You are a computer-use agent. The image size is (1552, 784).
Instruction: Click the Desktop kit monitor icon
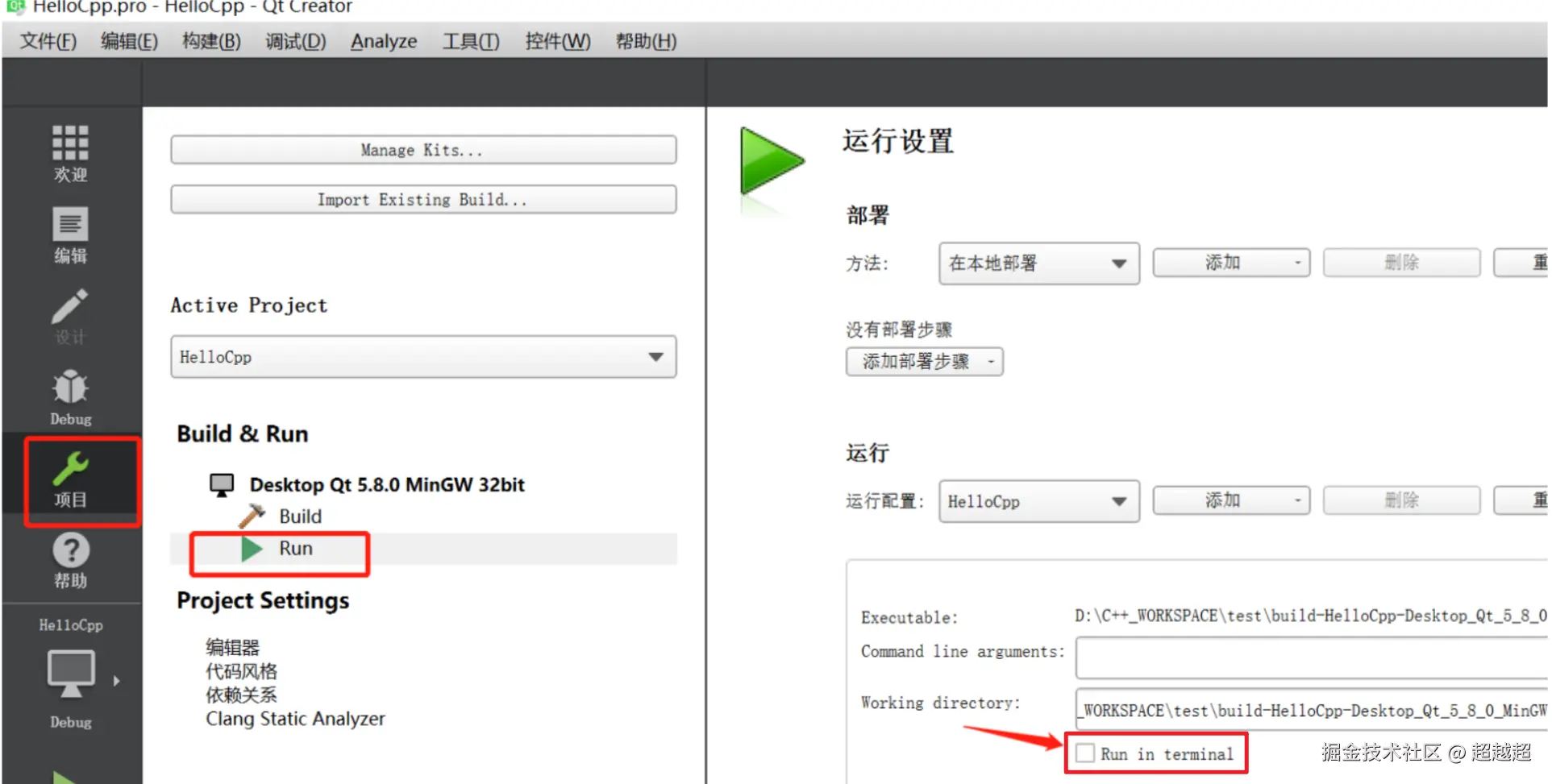click(221, 484)
